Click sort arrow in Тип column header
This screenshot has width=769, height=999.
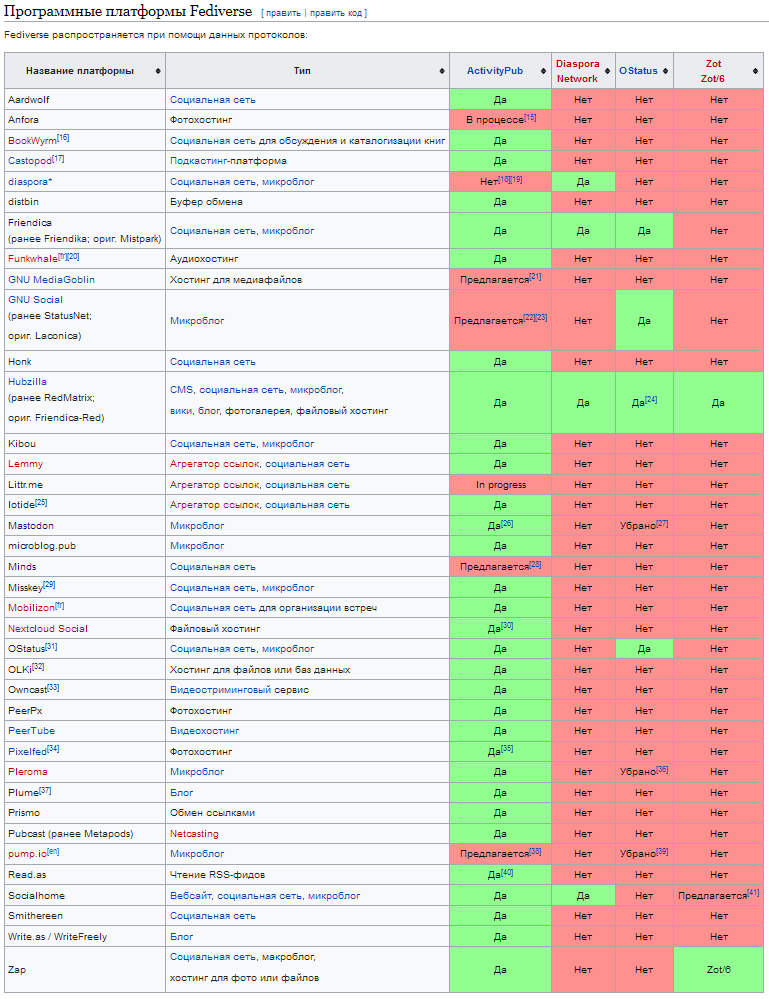442,71
